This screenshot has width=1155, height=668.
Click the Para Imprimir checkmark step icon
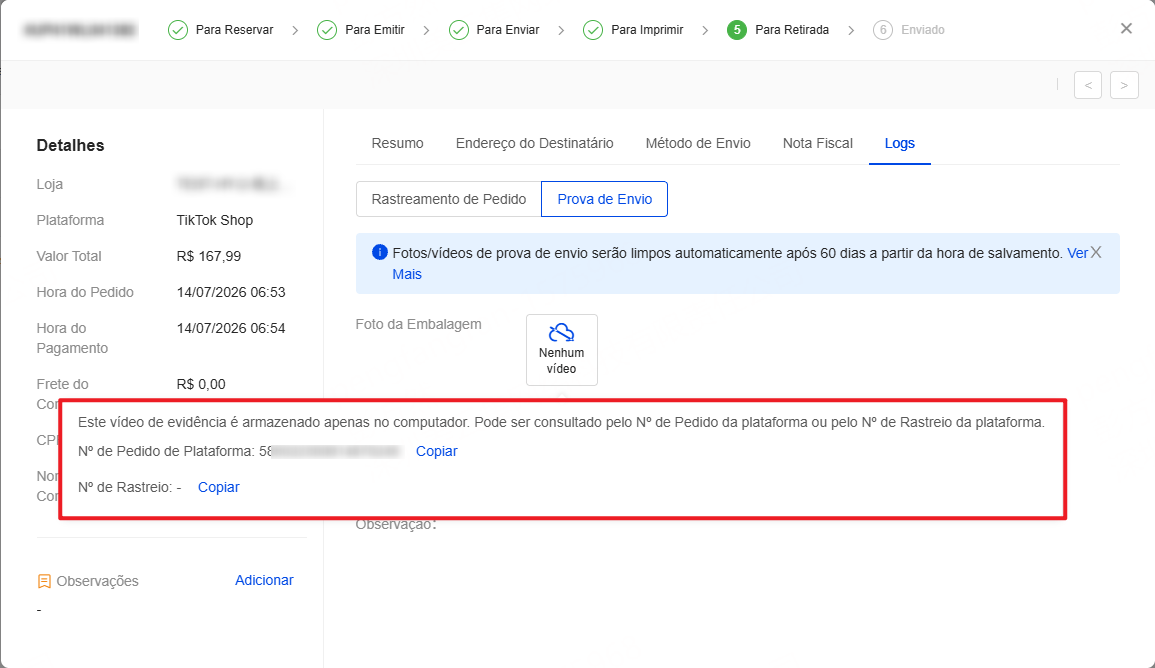[x=593, y=30]
